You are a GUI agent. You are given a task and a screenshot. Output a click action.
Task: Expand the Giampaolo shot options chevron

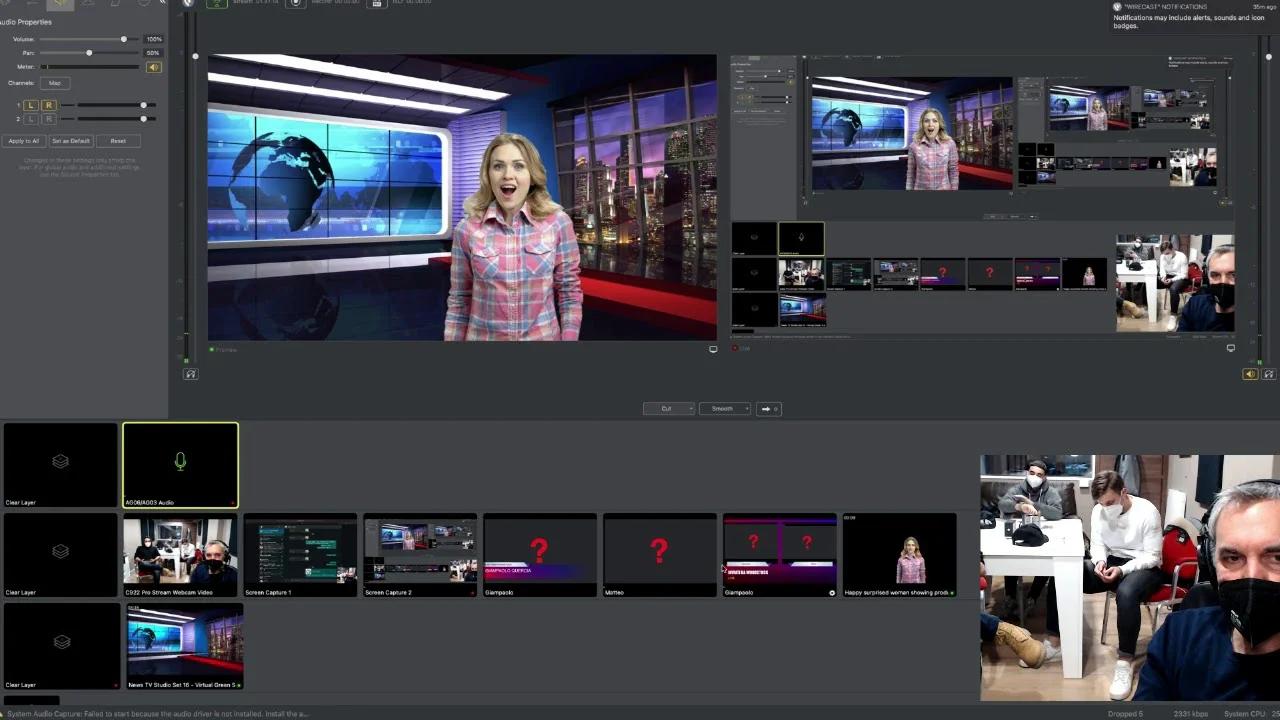tap(831, 592)
